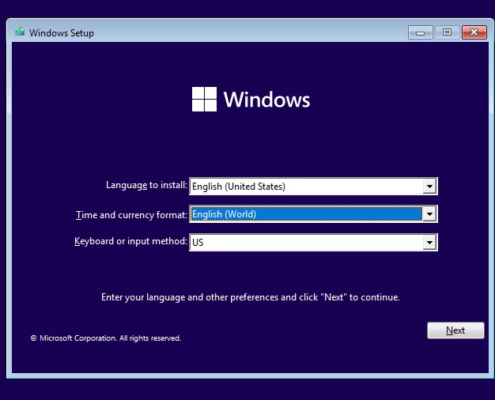Click the "Time and currency format" label
This screenshot has height=400, width=495.
pyautogui.click(x=132, y=215)
